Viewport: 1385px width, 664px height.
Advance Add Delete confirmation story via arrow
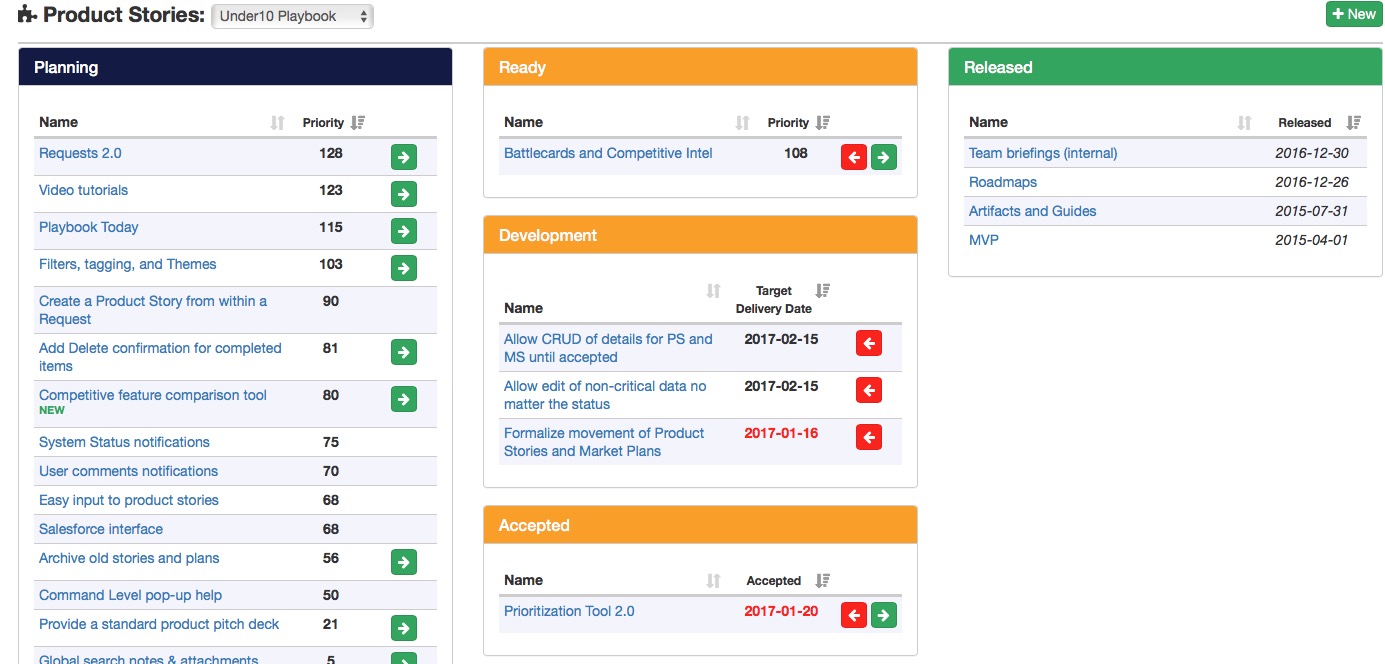pyautogui.click(x=403, y=352)
